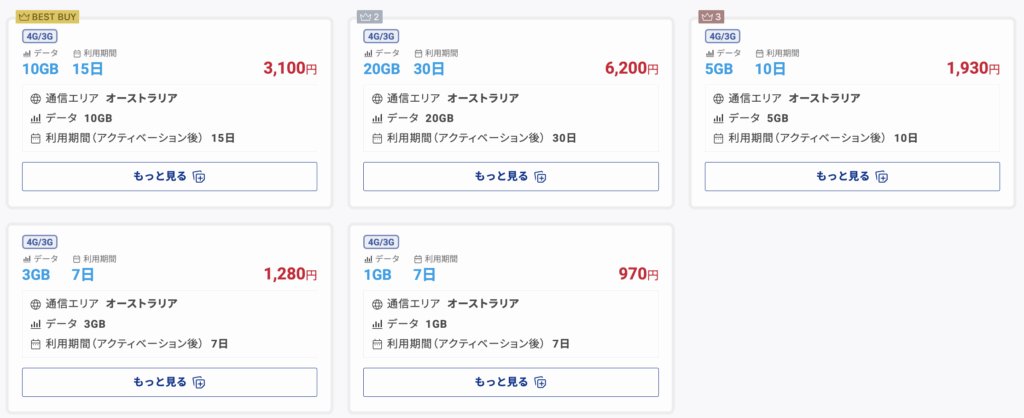Click the 4G/3G badge on 1GB plan
Screen dimensions: 1024x418
coord(381,242)
